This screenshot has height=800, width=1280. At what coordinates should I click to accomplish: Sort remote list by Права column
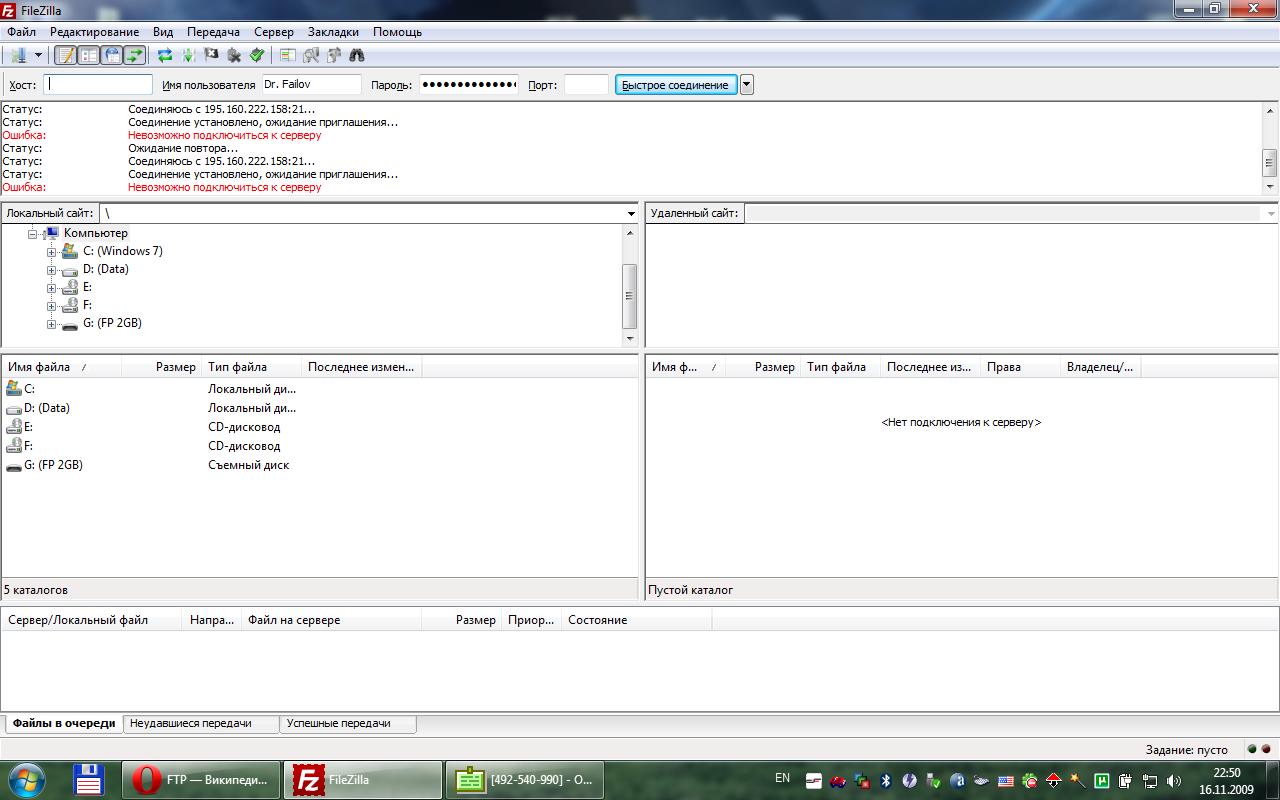pos(1020,367)
